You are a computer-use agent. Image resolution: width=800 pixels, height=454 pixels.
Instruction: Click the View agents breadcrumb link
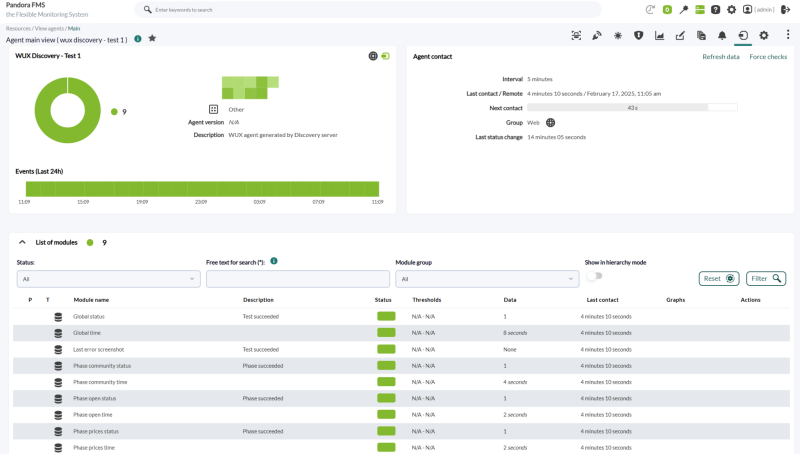(x=49, y=29)
